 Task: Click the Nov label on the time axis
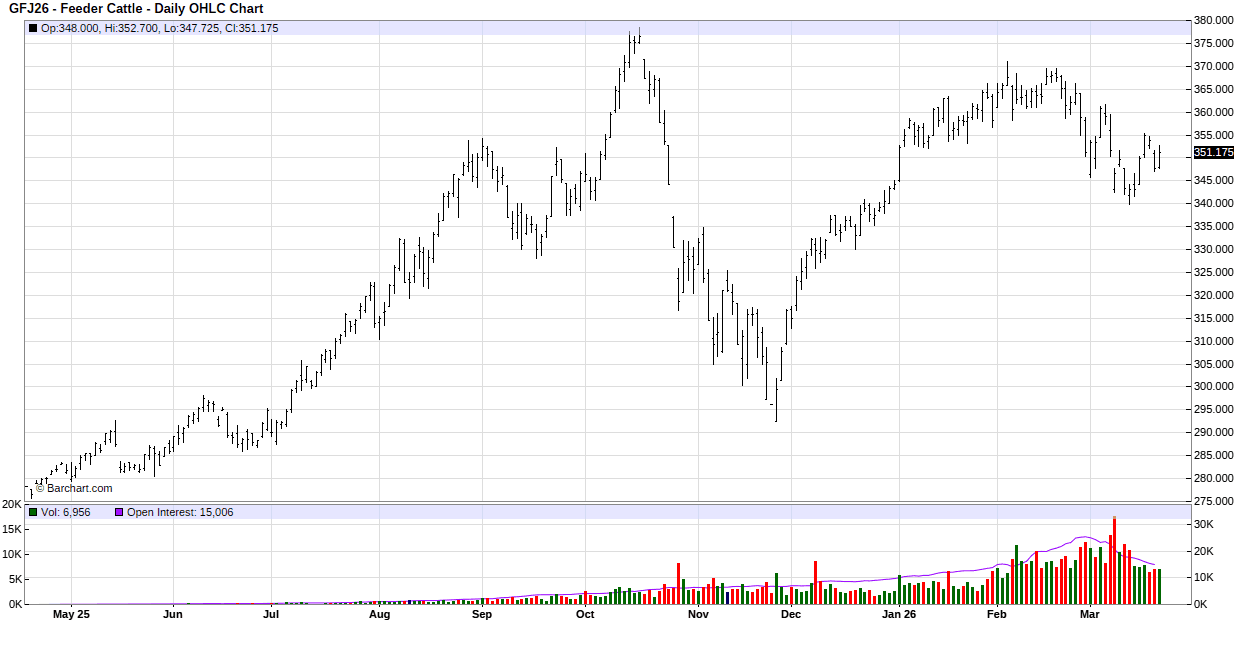pyautogui.click(x=698, y=615)
